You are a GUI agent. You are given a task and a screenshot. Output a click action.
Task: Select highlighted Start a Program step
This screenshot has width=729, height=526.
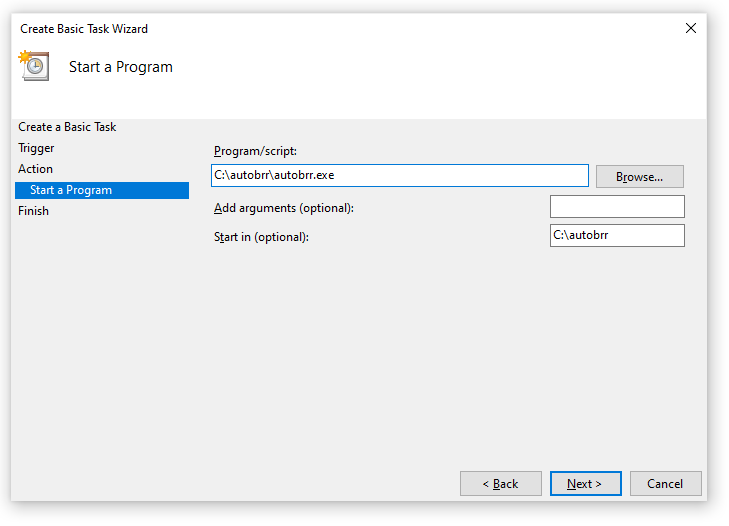102,190
